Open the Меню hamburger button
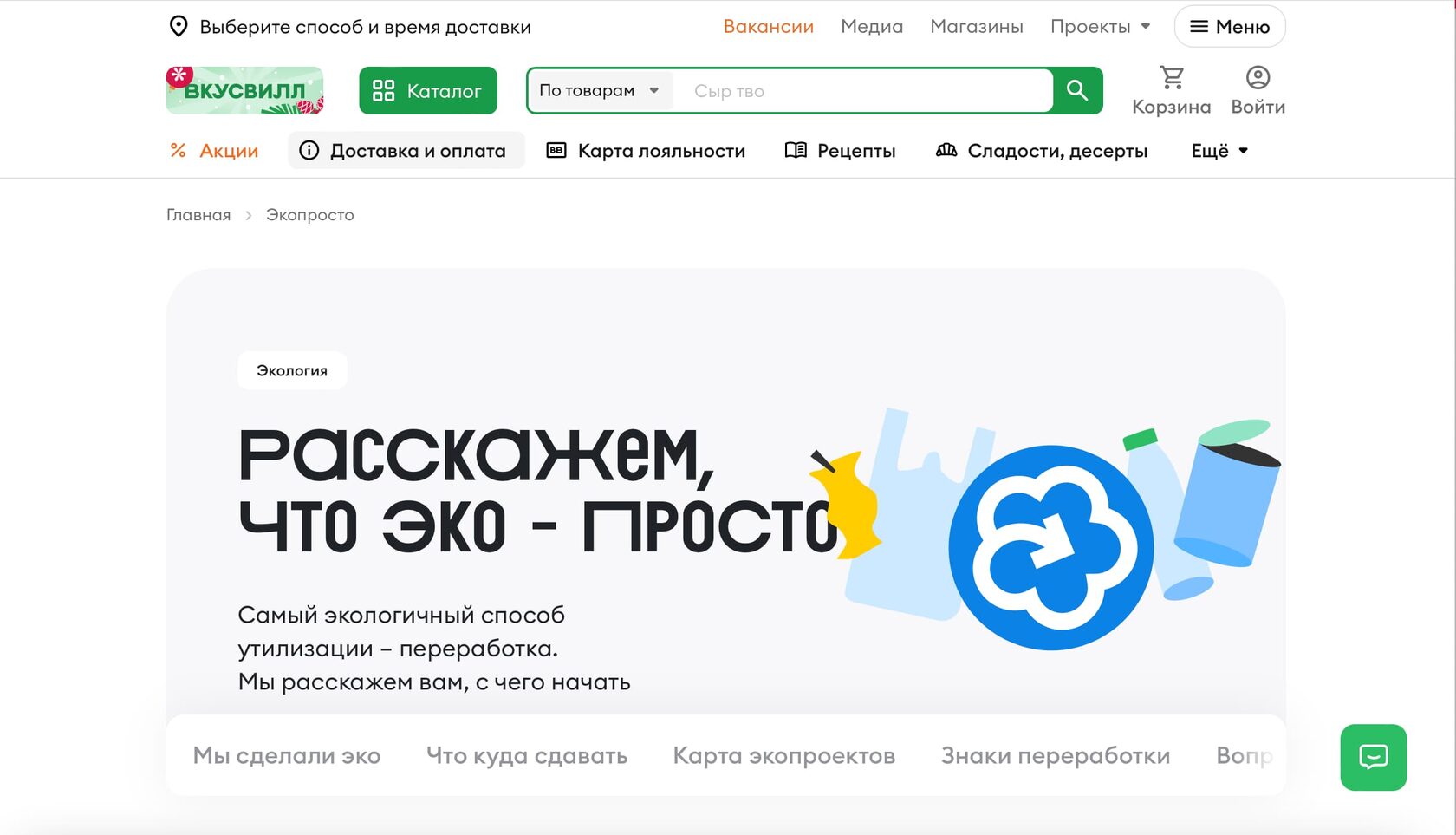The height and width of the screenshot is (835, 1456). [1229, 27]
